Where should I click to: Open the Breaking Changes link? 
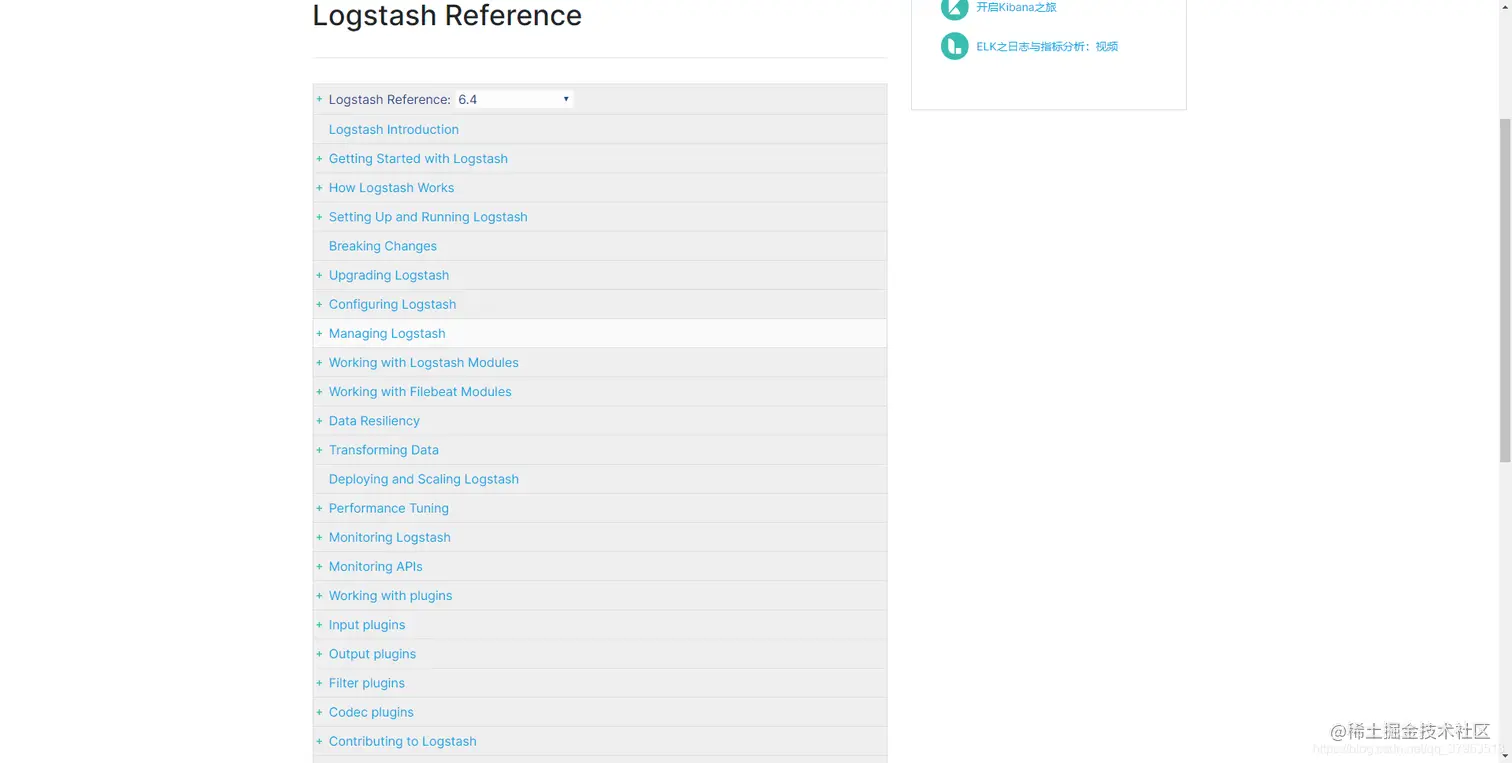(x=383, y=245)
